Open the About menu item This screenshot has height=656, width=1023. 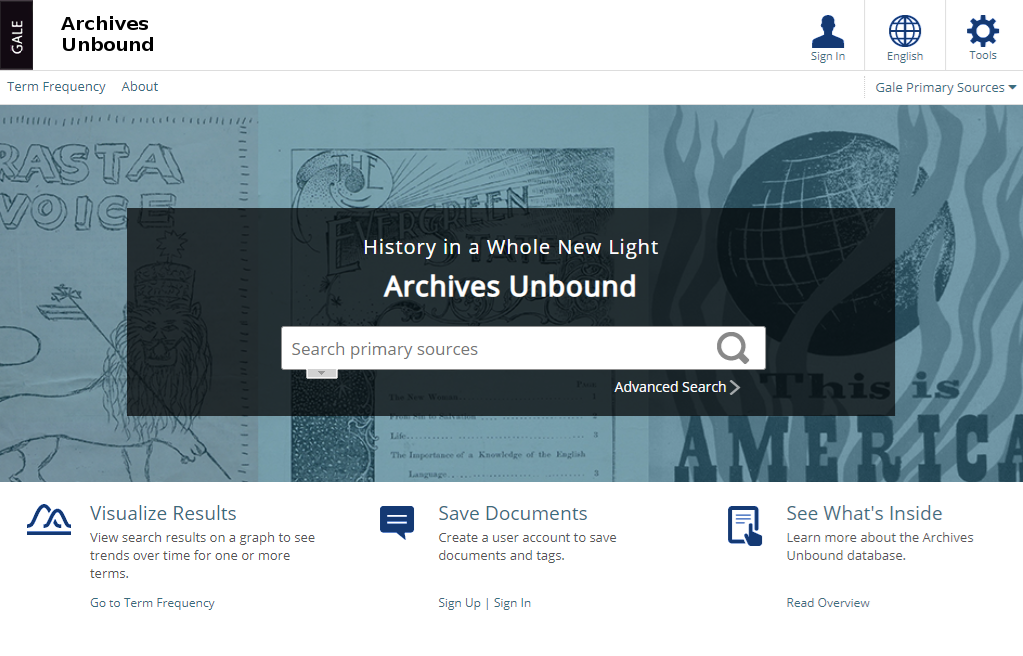coord(140,87)
